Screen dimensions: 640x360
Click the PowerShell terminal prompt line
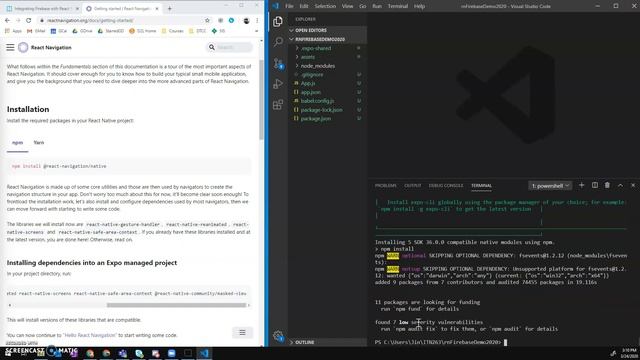pos(441,342)
